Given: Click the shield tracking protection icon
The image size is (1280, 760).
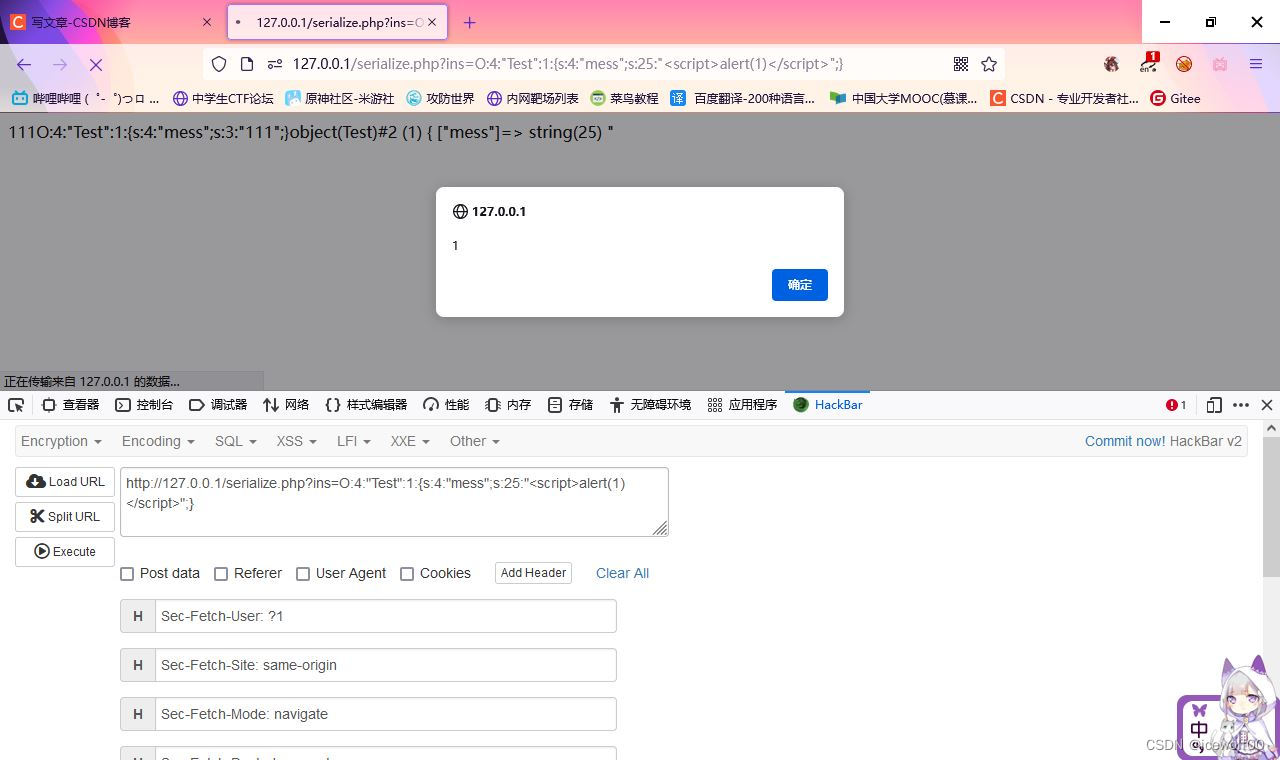Looking at the screenshot, I should click(x=219, y=64).
